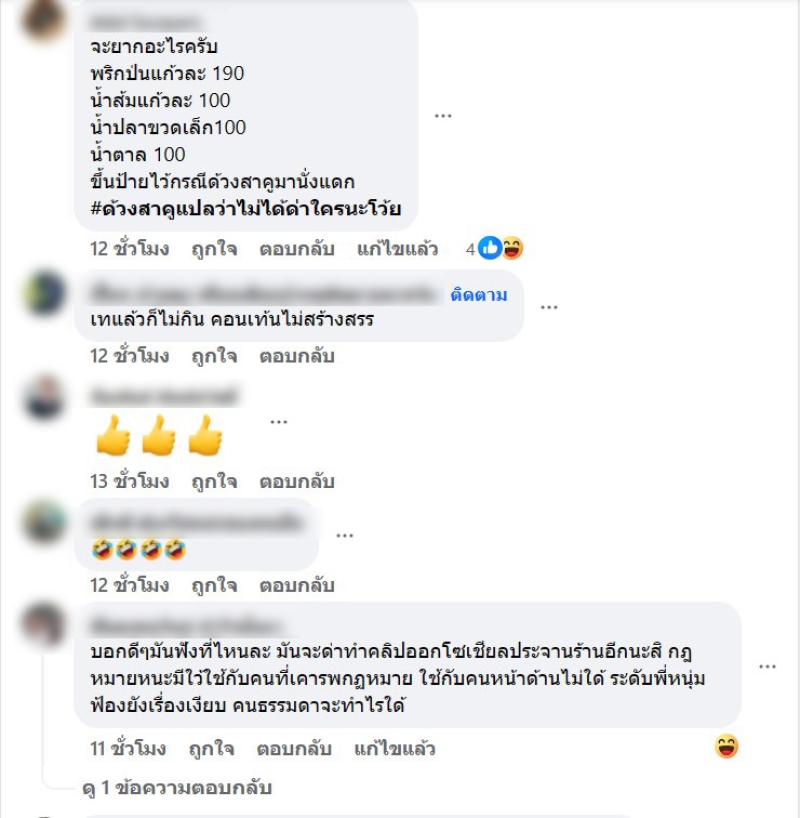Open แก้ไขแล้ว edit history on first comment
This screenshot has width=800, height=818.
point(397,249)
